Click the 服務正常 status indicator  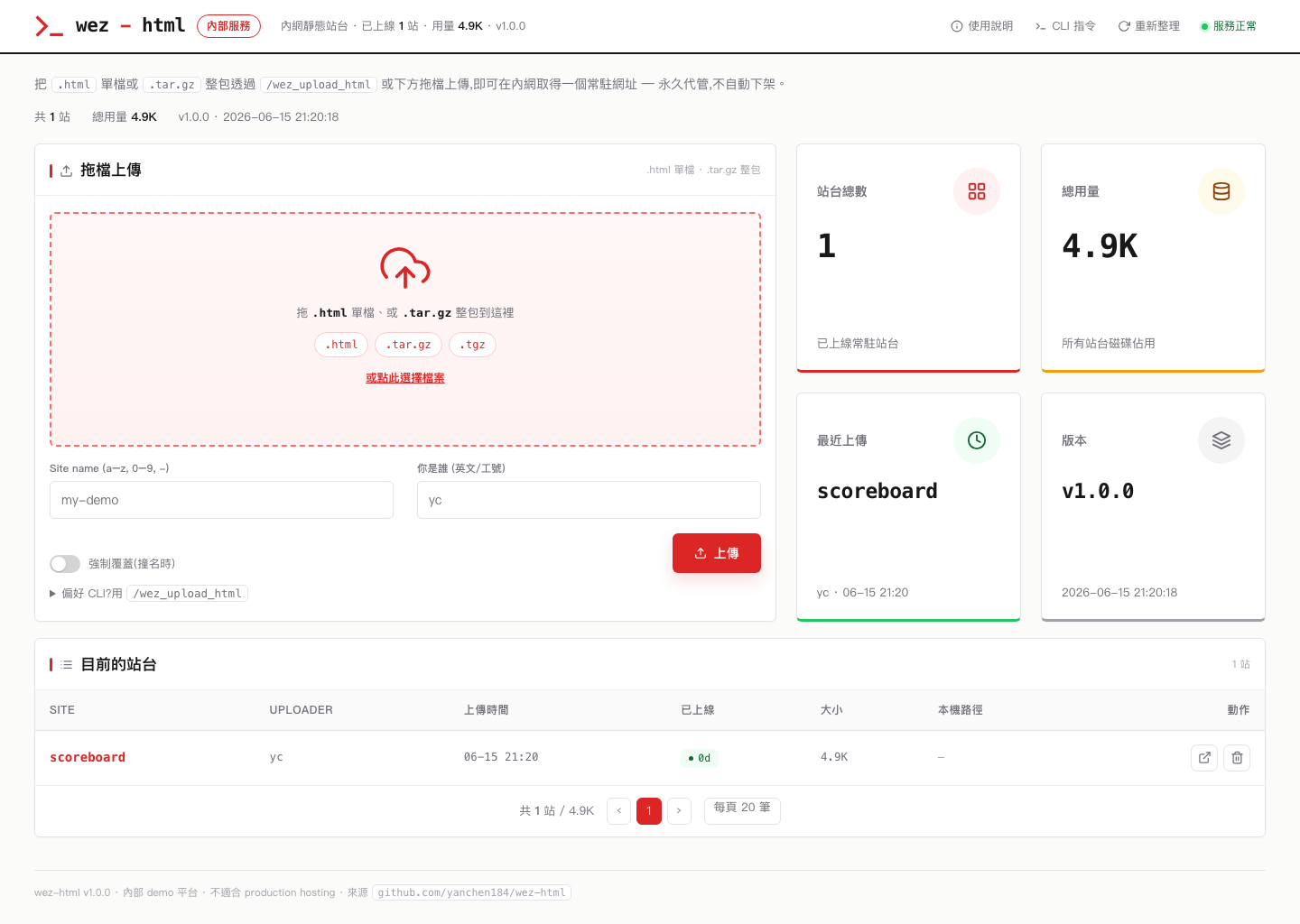coord(1229,26)
